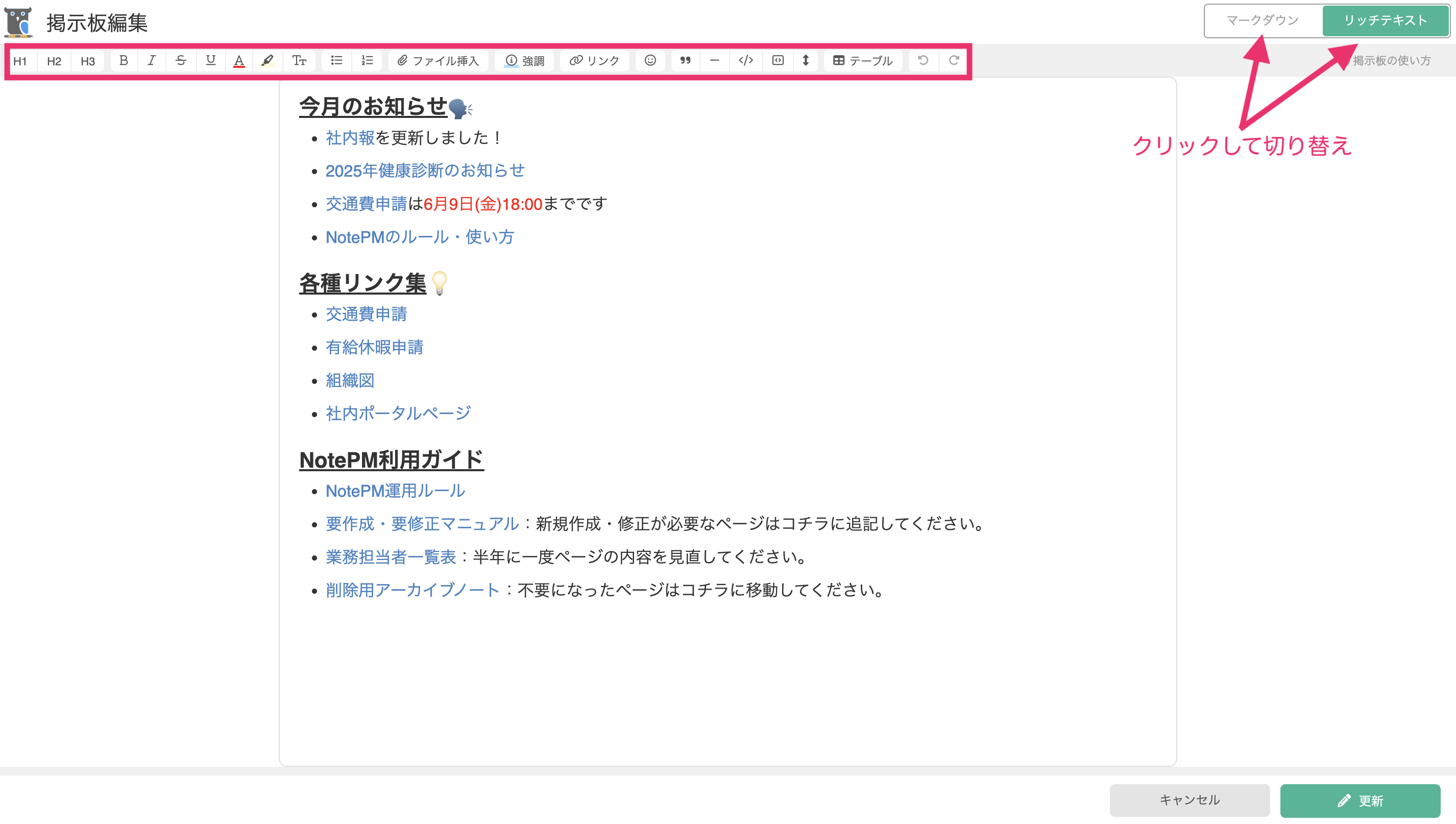Click the 更新 button to save
1456x824 pixels.
pos(1361,800)
